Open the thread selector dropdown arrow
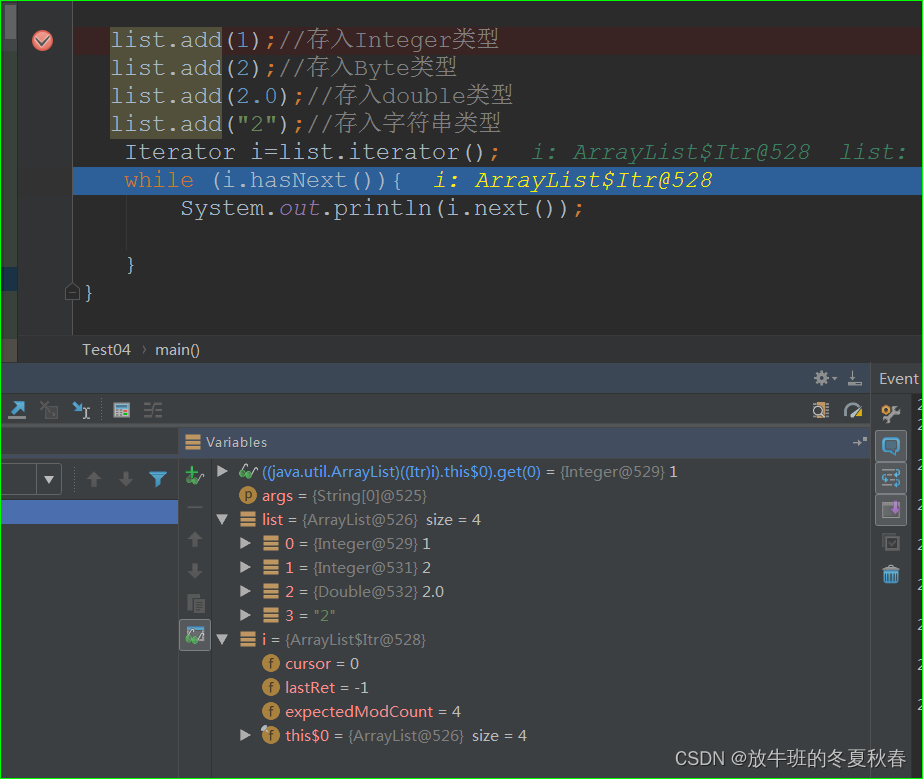923x779 pixels. point(49,479)
